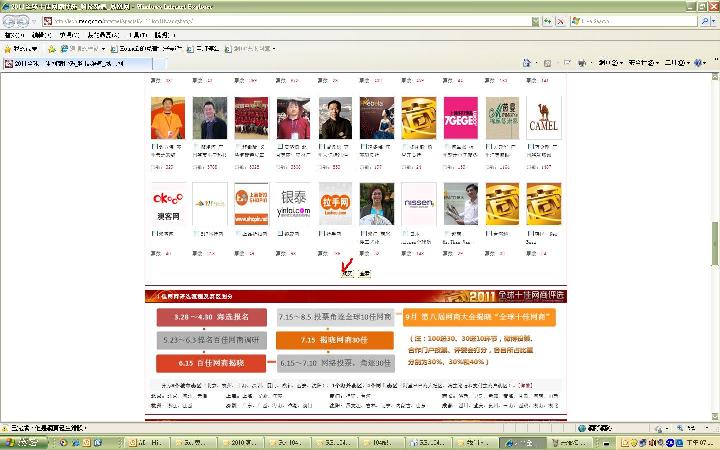Open the Page menu dropdown in command bar
This screenshot has width=720, height=450.
click(610, 63)
